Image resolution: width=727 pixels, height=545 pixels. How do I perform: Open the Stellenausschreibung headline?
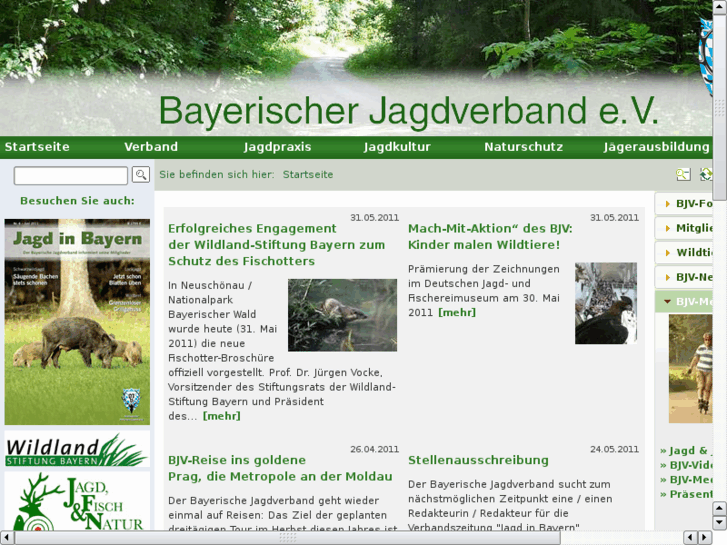[478, 460]
